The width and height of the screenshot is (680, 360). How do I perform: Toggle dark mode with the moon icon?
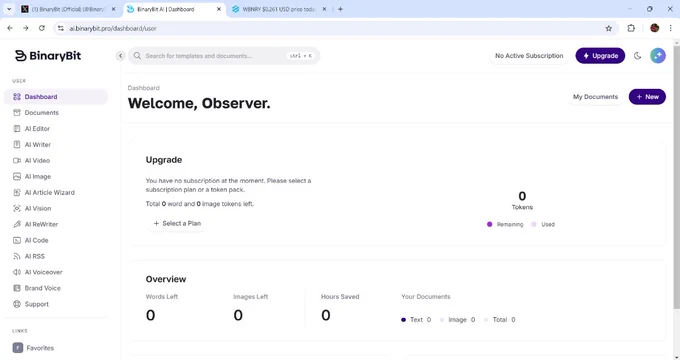[x=638, y=56]
